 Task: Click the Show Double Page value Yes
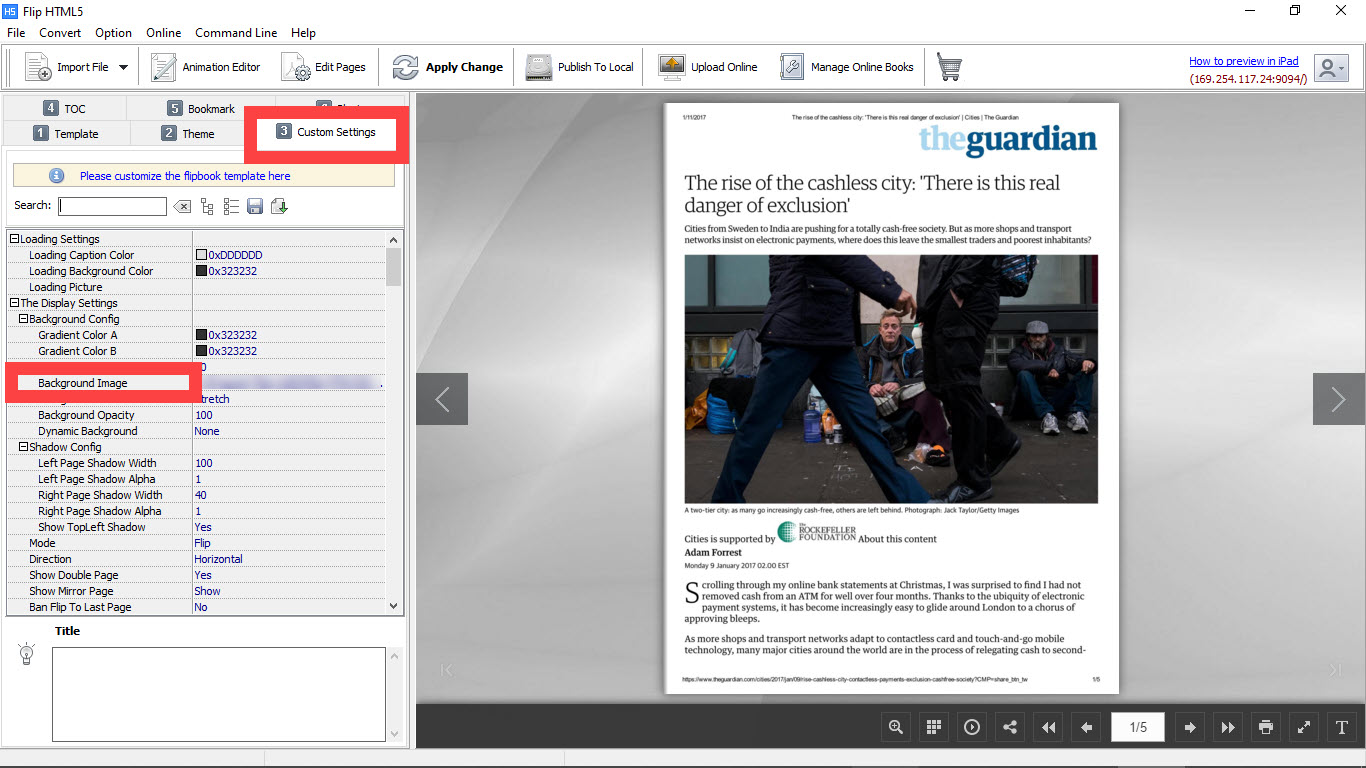click(x=203, y=575)
